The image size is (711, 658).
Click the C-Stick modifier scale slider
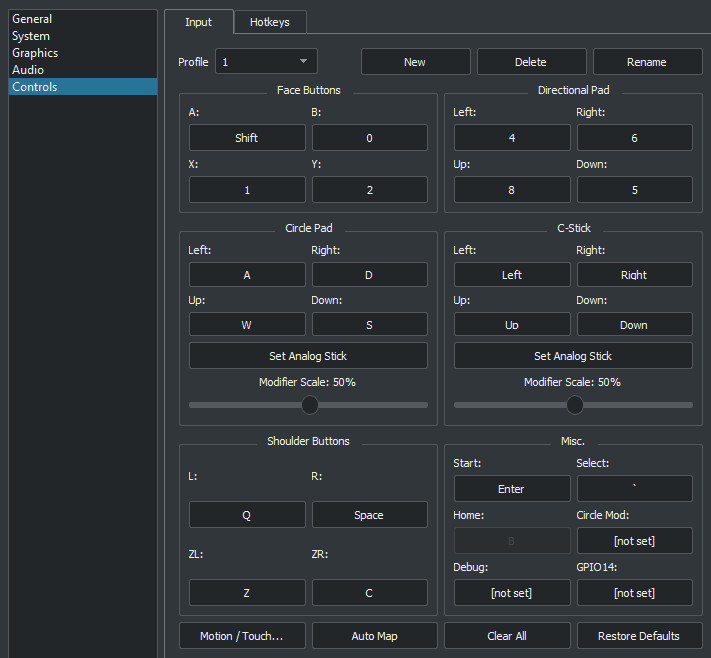click(574, 405)
